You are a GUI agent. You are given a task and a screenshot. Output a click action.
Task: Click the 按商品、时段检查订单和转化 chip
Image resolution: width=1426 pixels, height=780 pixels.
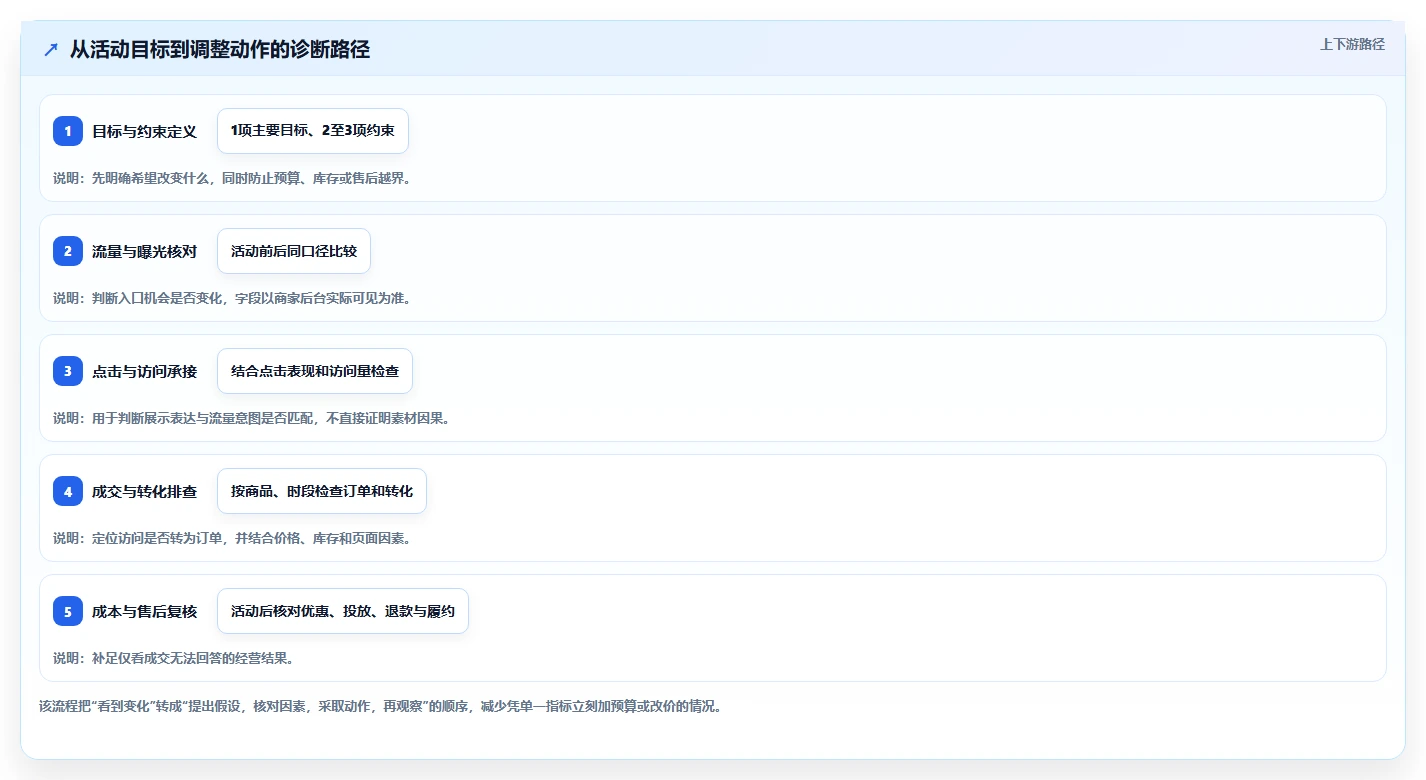(x=322, y=491)
